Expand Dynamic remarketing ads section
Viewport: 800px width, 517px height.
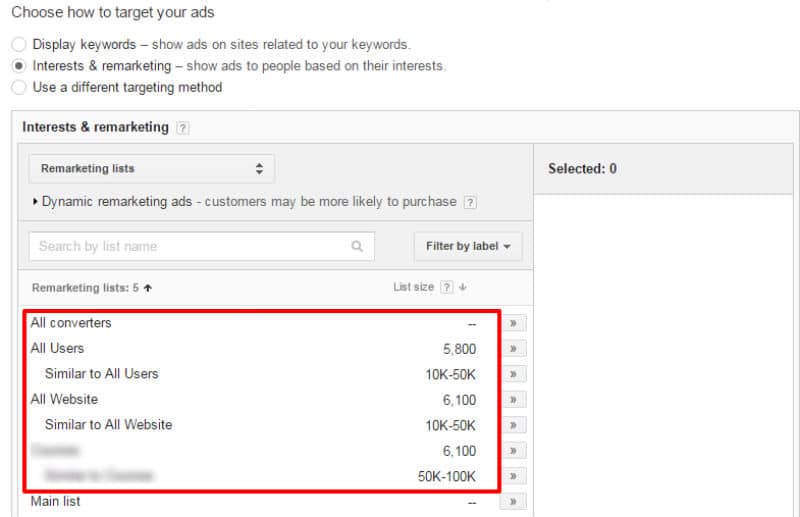pos(35,202)
